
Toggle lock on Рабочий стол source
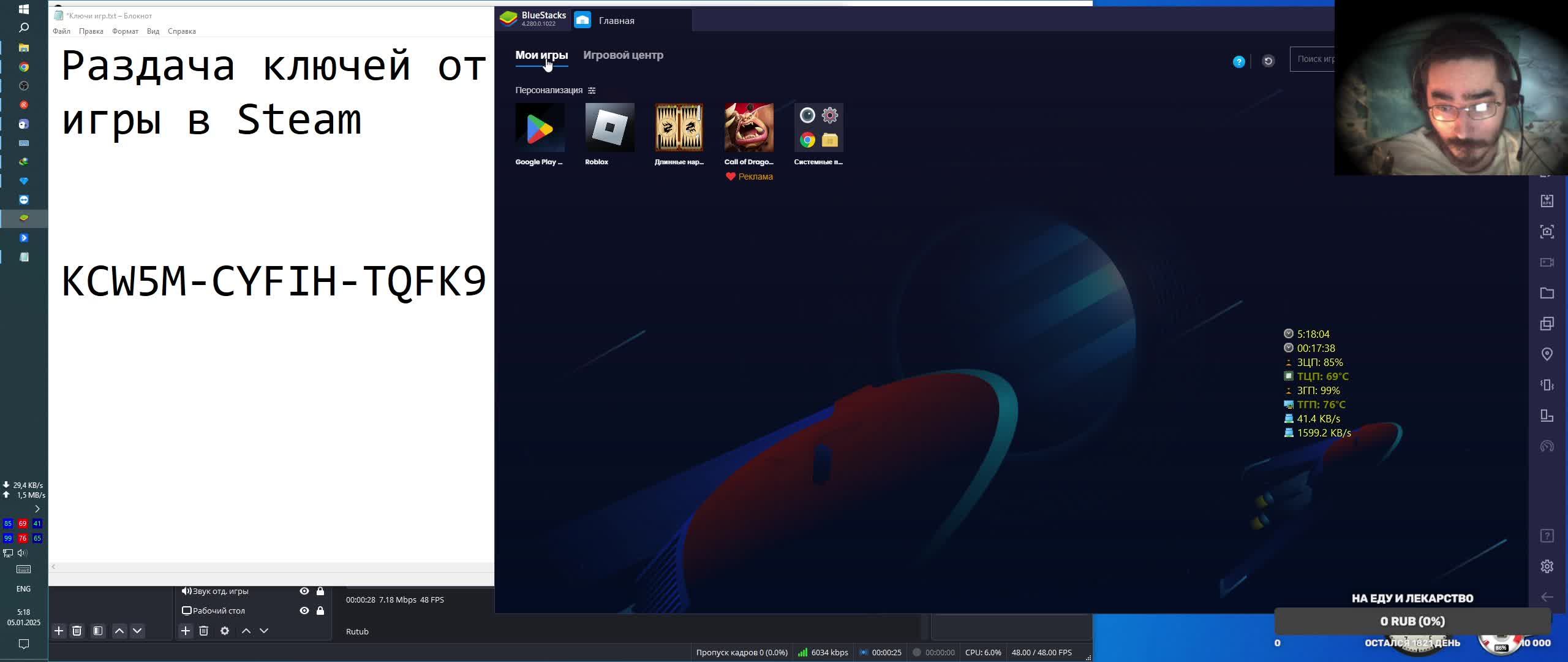tap(320, 611)
